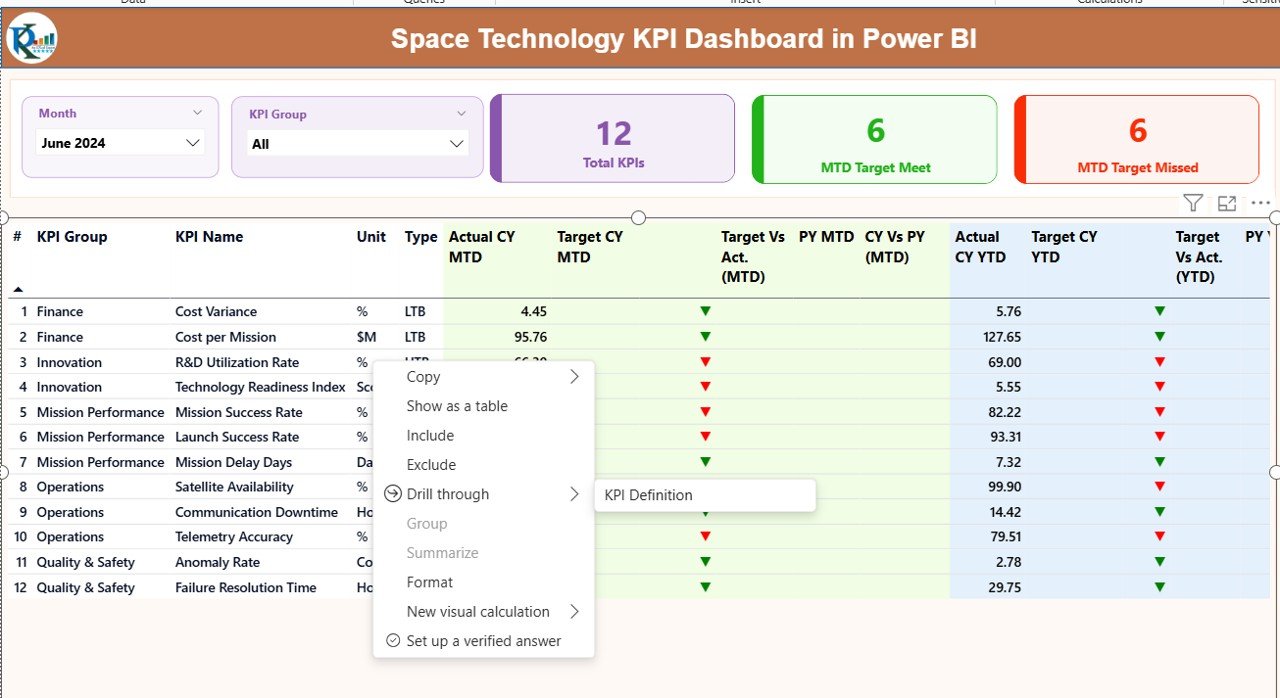
Task: Select Show as a table menu item
Action: (x=457, y=406)
